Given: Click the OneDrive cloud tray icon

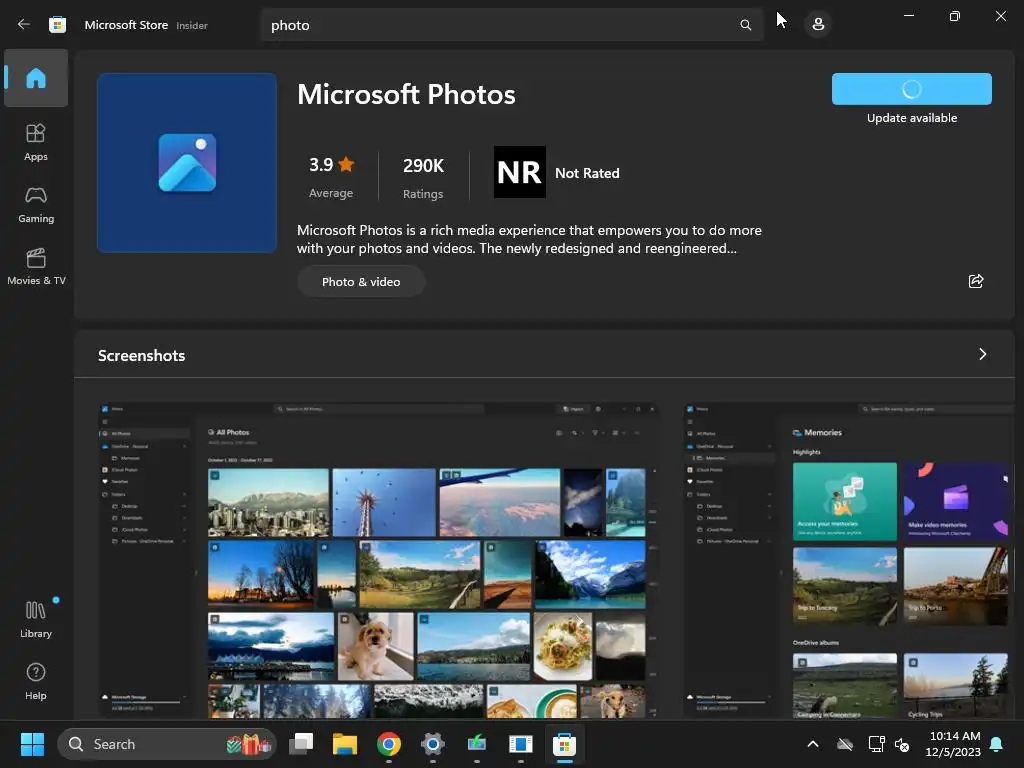Looking at the screenshot, I should (x=845, y=744).
